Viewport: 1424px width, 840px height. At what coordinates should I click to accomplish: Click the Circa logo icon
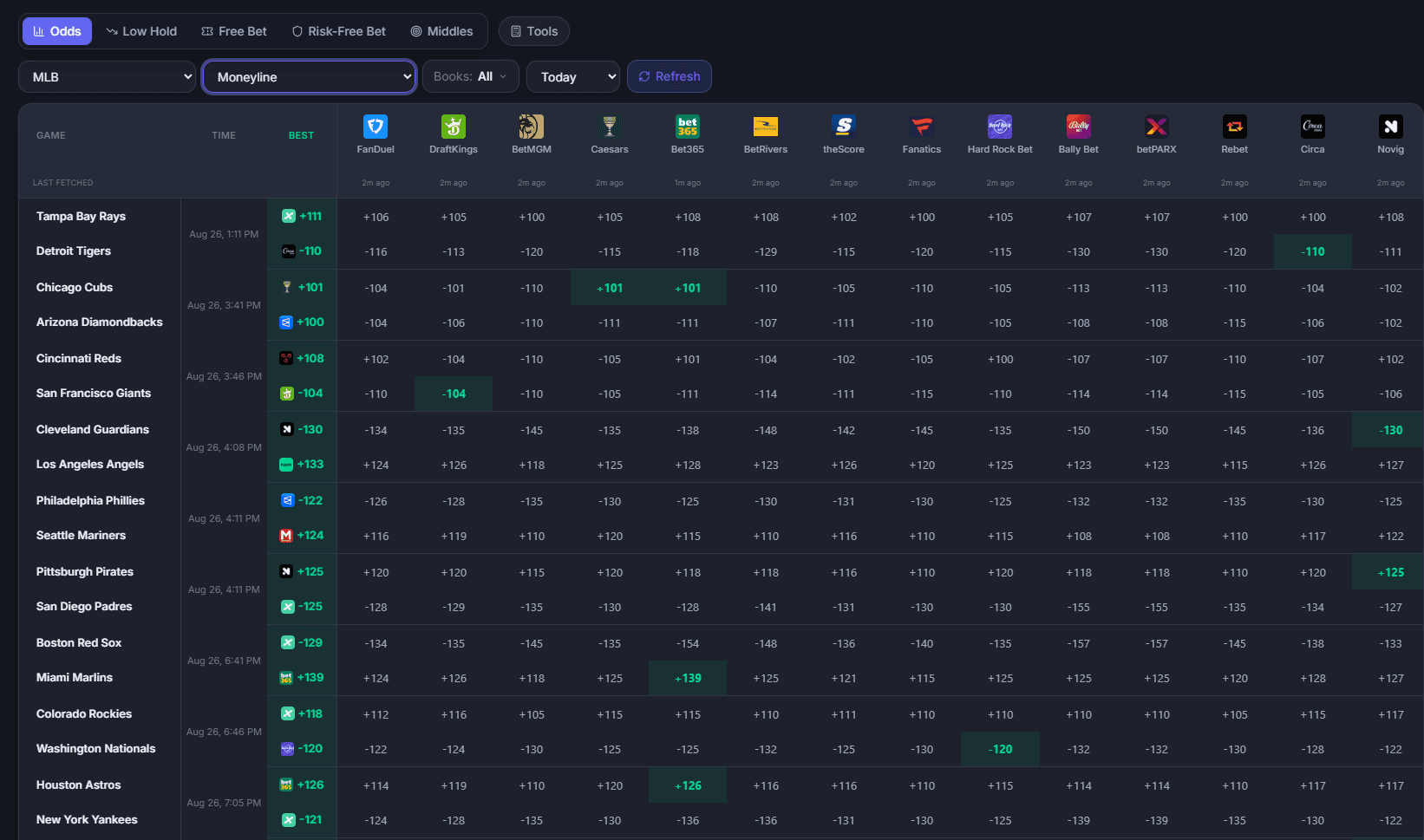[x=1313, y=127]
